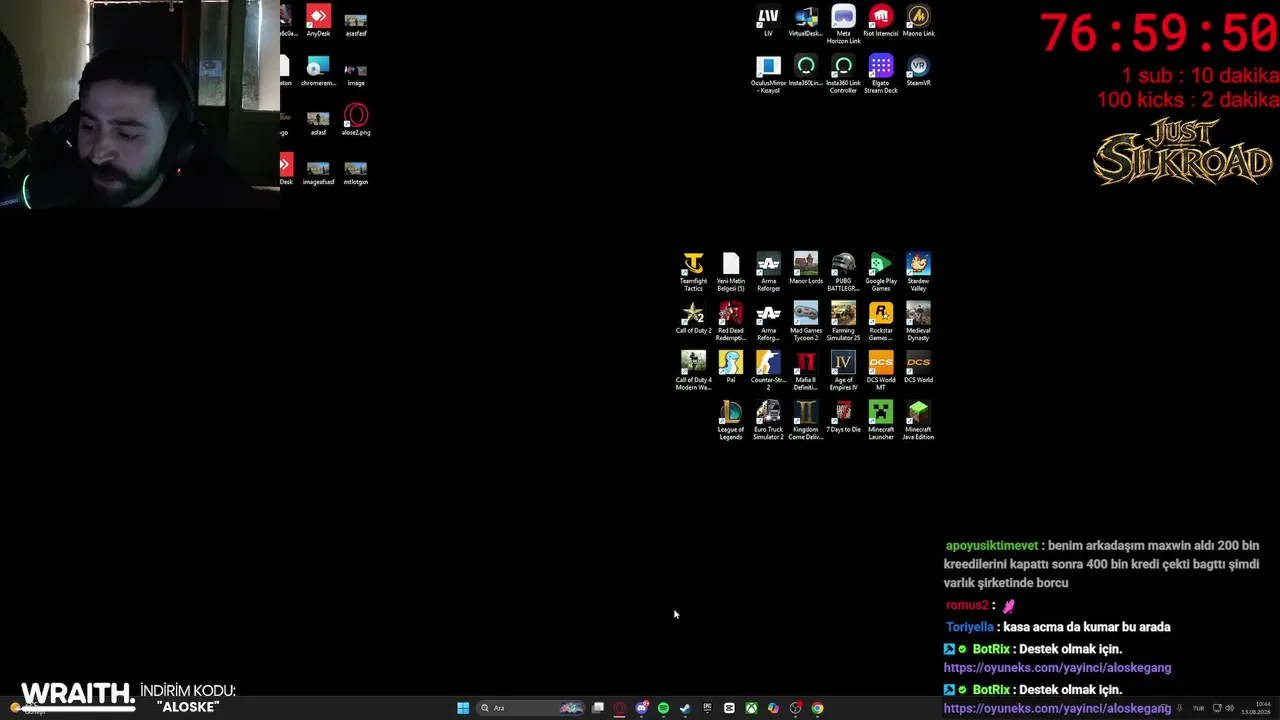Open the OculusMirror Kısayol shortcut

(768, 75)
